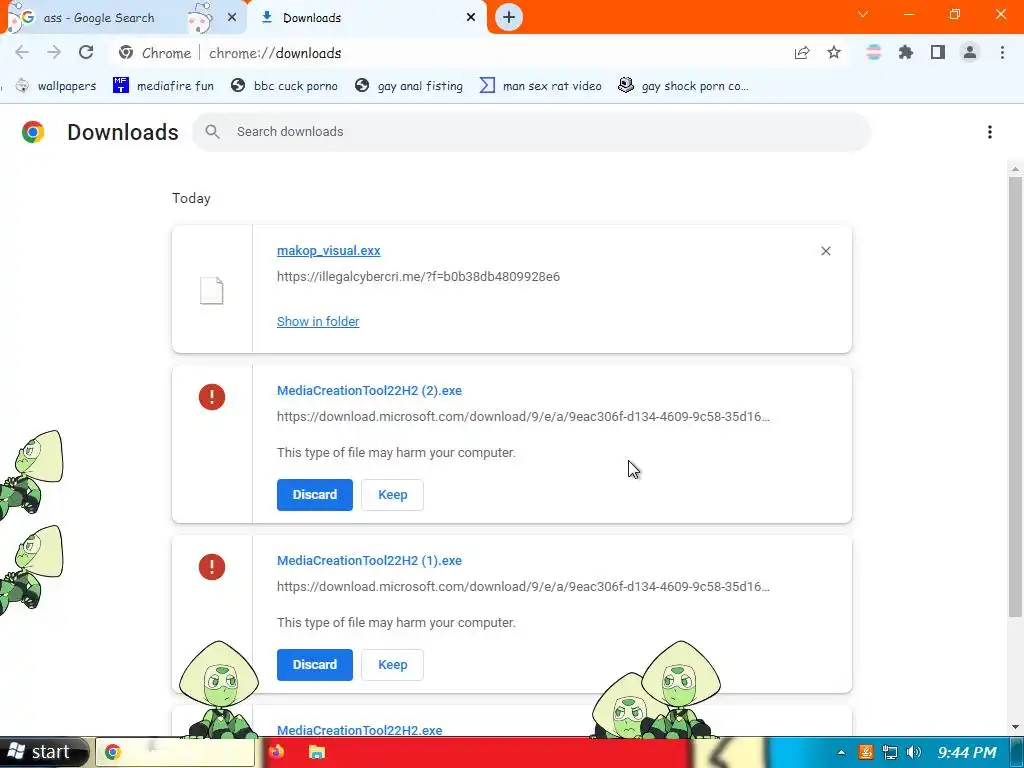The width and height of the screenshot is (1024, 768).
Task: Click the MediaCreationTool22H2 (2).exe filename
Action: click(x=369, y=391)
